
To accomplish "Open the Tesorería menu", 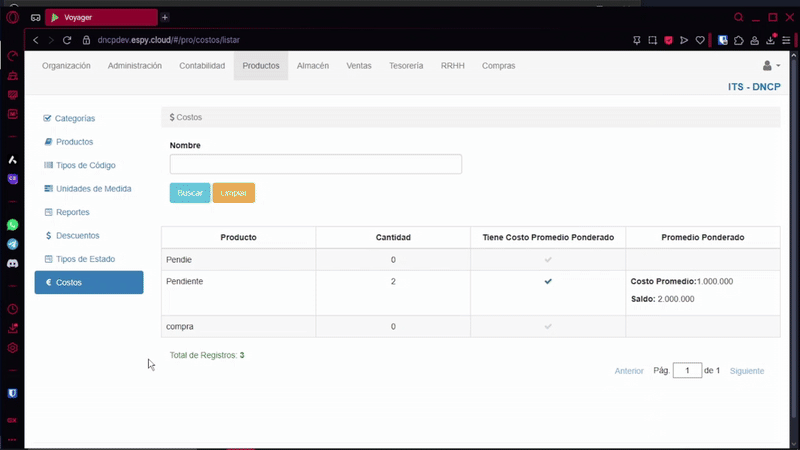I will click(x=406, y=66).
